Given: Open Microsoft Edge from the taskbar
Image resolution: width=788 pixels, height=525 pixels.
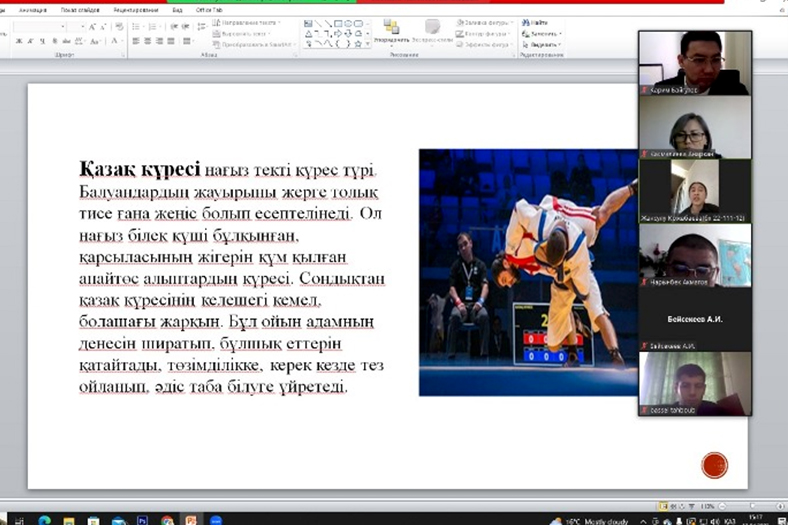Looking at the screenshot, I should coord(44,520).
